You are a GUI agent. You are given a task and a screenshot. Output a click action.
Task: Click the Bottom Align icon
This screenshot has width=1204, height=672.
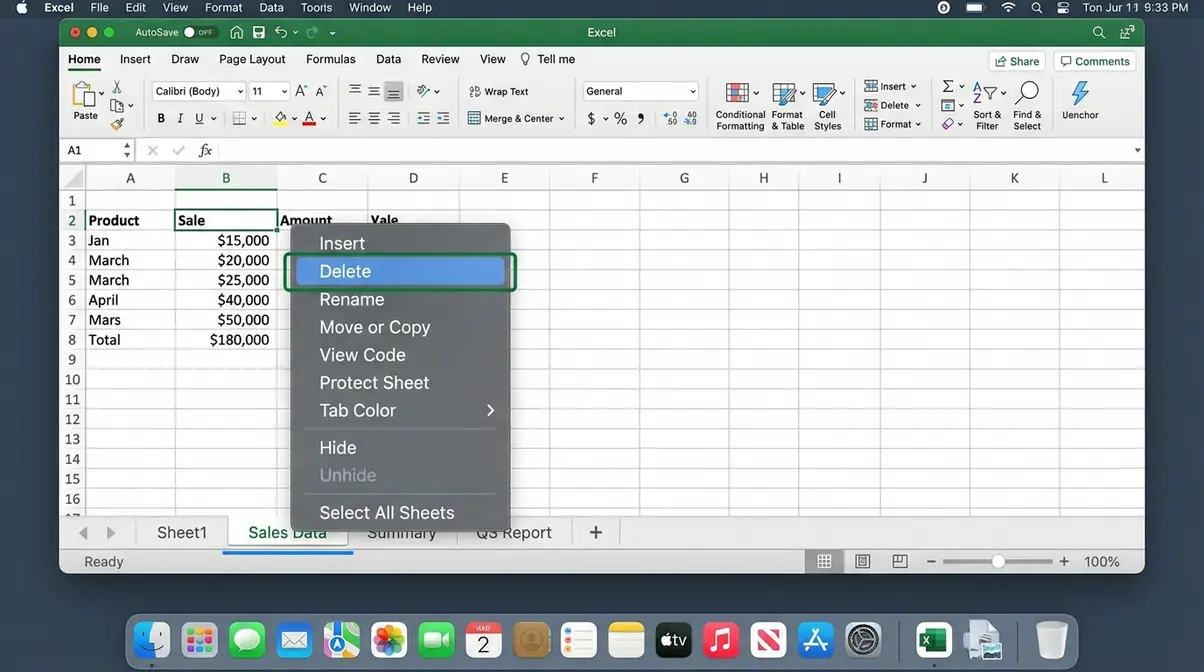coord(394,91)
